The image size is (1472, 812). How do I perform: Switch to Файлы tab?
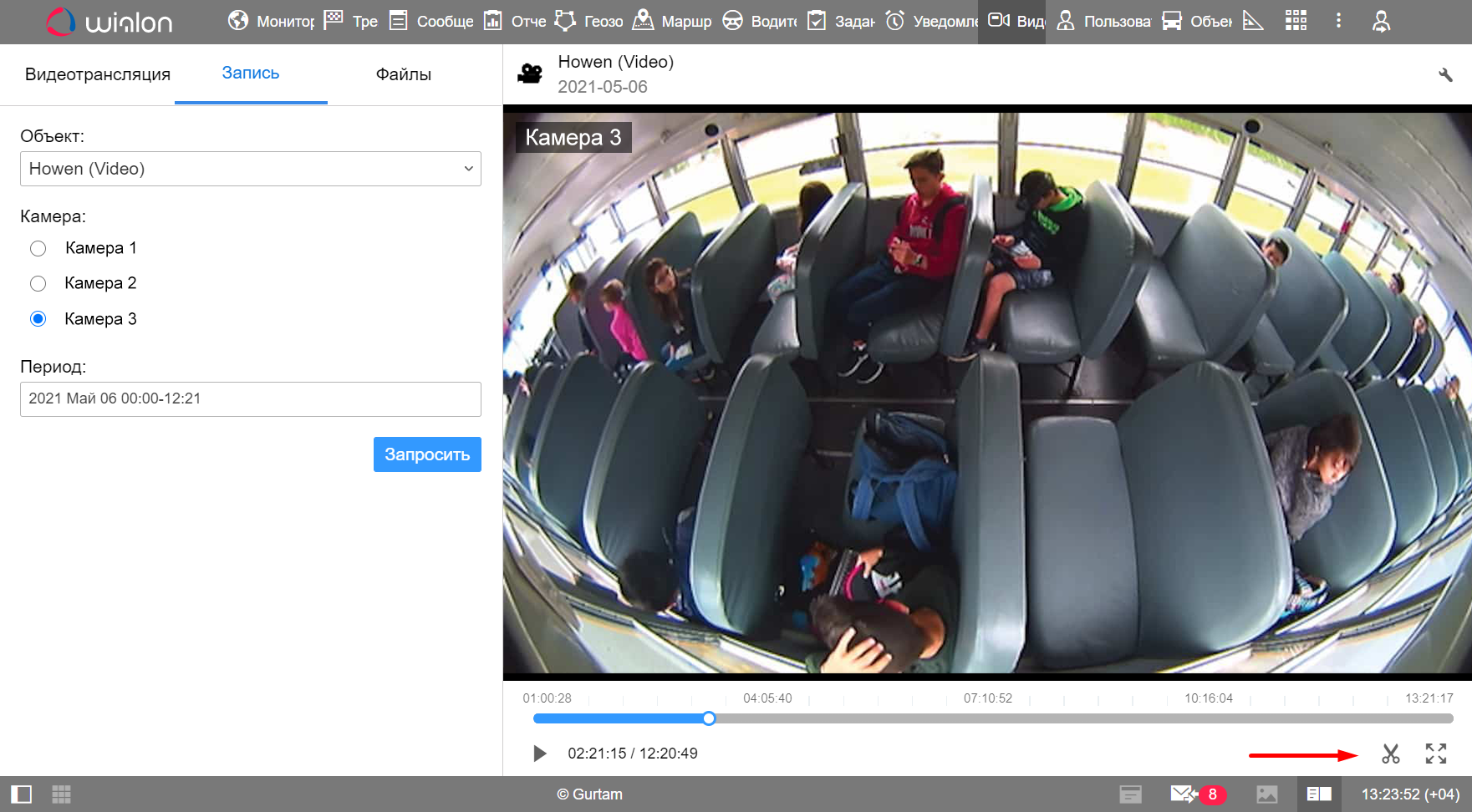coord(403,74)
